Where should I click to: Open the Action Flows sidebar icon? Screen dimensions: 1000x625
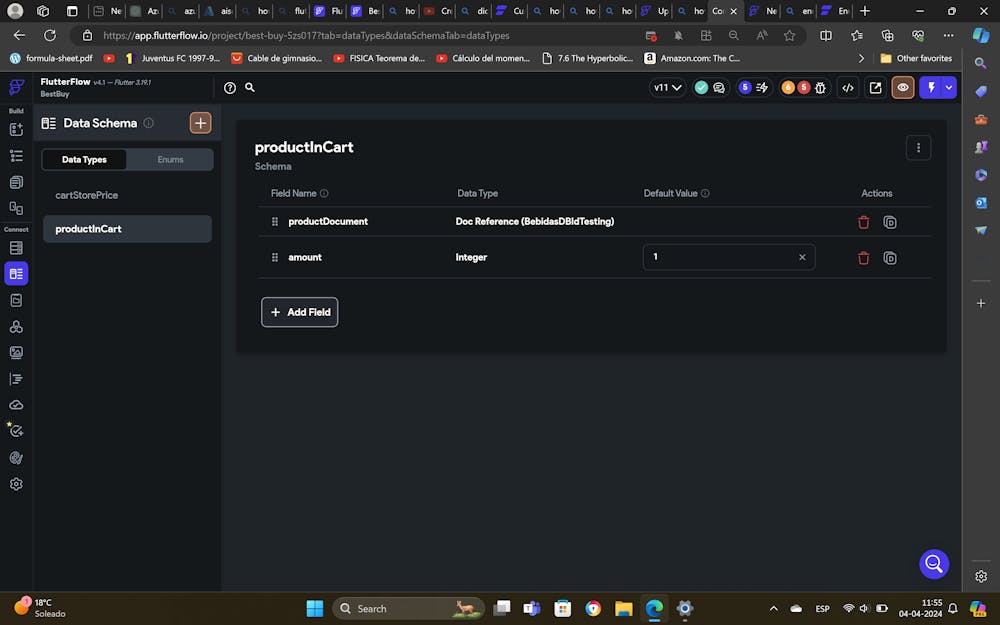[16, 379]
